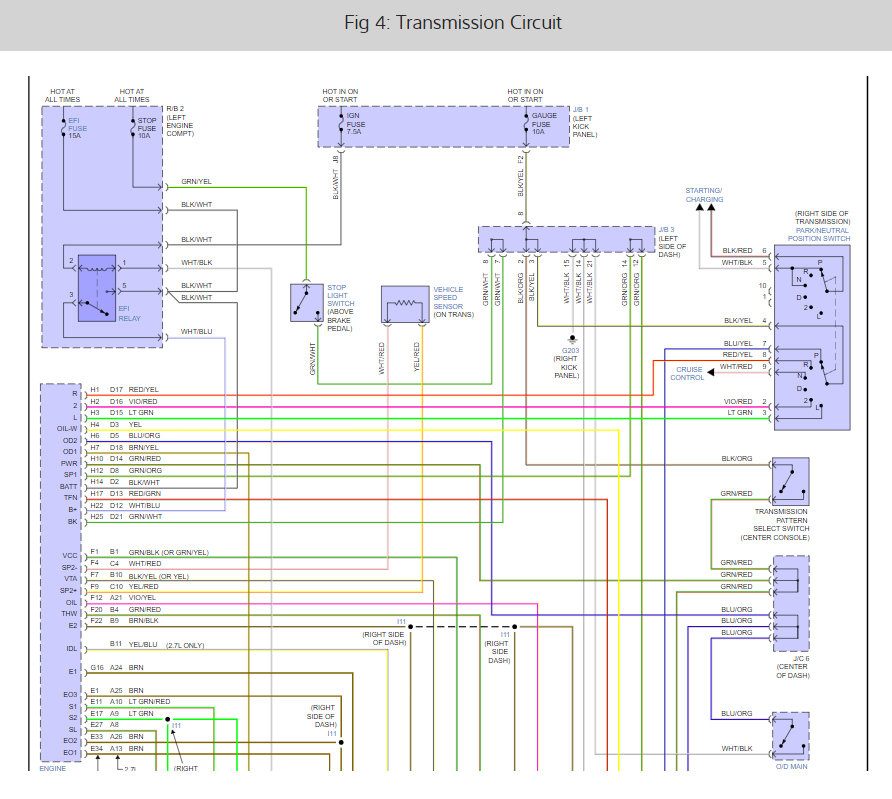Screen dimensions: 892x799
Task: Click the EFI relay coil-and-contact symbol
Action: 97,288
